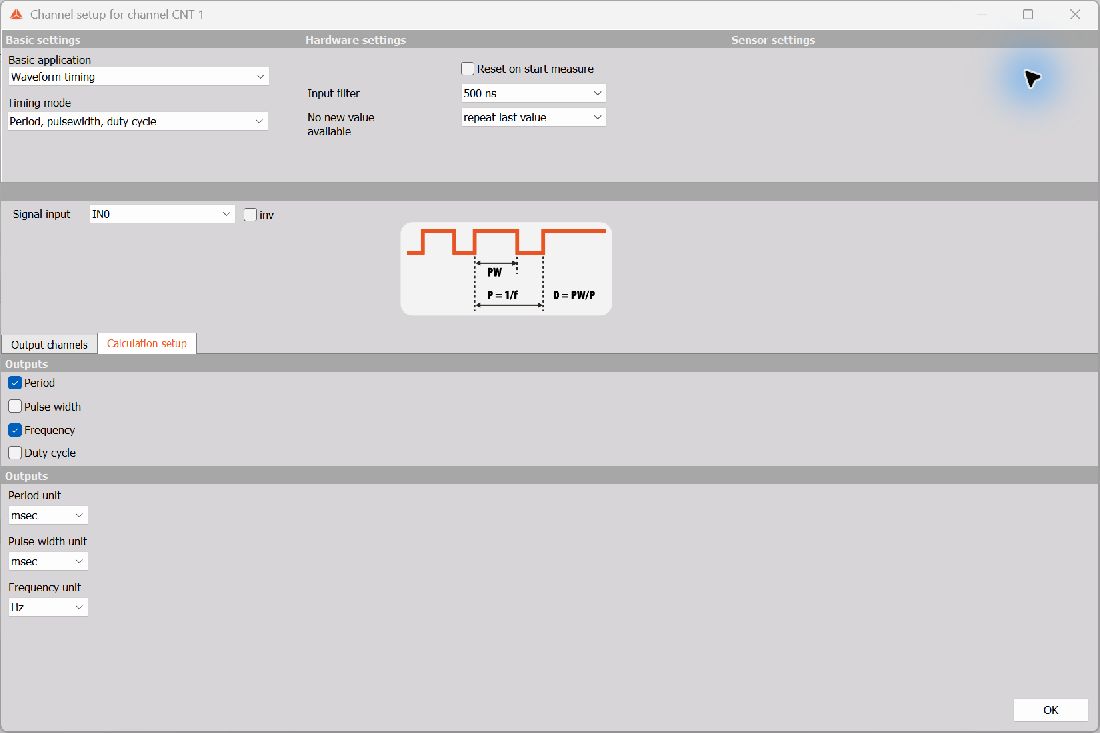The width and height of the screenshot is (1100, 733).
Task: Select the Calculation setup tab
Action: [x=147, y=343]
